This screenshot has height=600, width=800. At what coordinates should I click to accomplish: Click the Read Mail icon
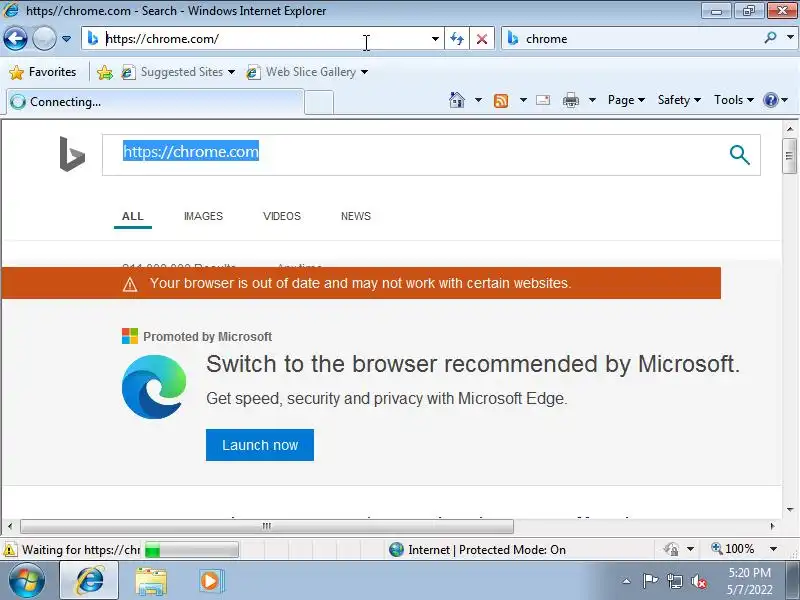point(543,100)
